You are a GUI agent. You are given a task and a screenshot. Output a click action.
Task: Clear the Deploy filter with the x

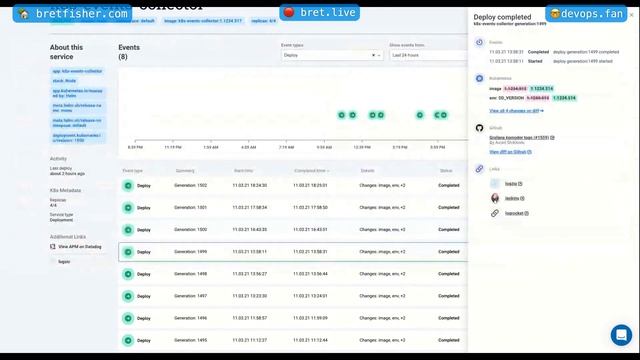coord(373,55)
